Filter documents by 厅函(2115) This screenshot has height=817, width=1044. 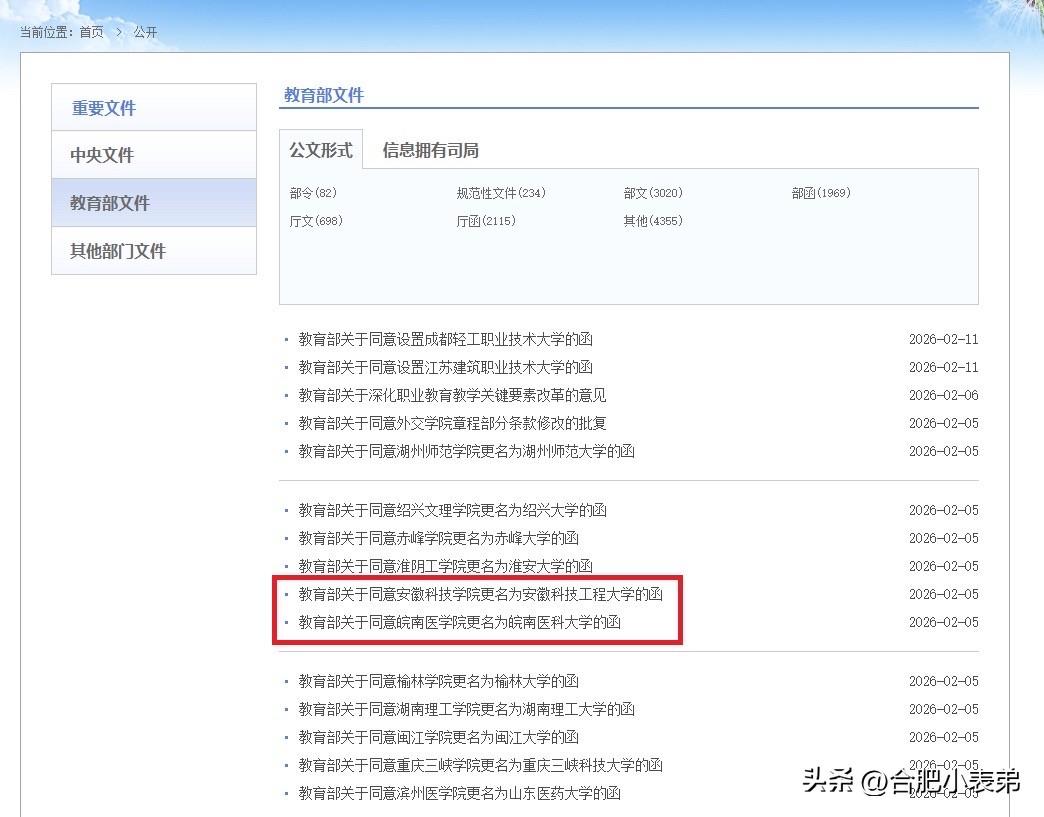(488, 221)
